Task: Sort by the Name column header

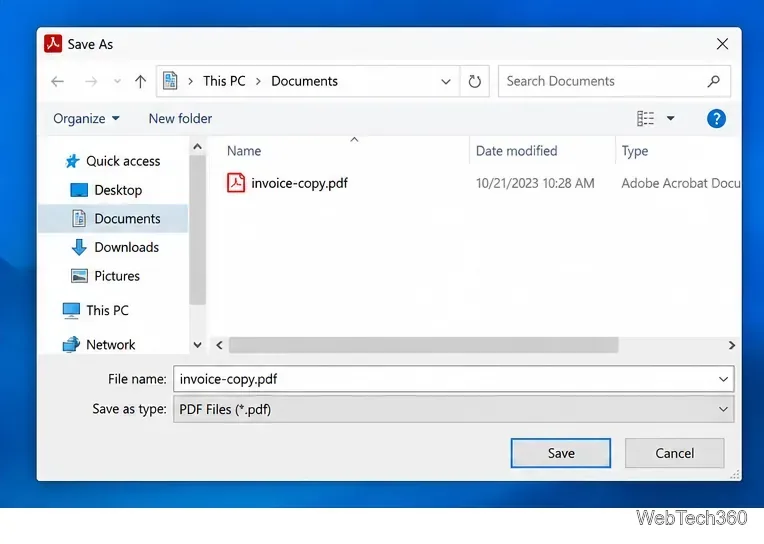Action: [244, 151]
